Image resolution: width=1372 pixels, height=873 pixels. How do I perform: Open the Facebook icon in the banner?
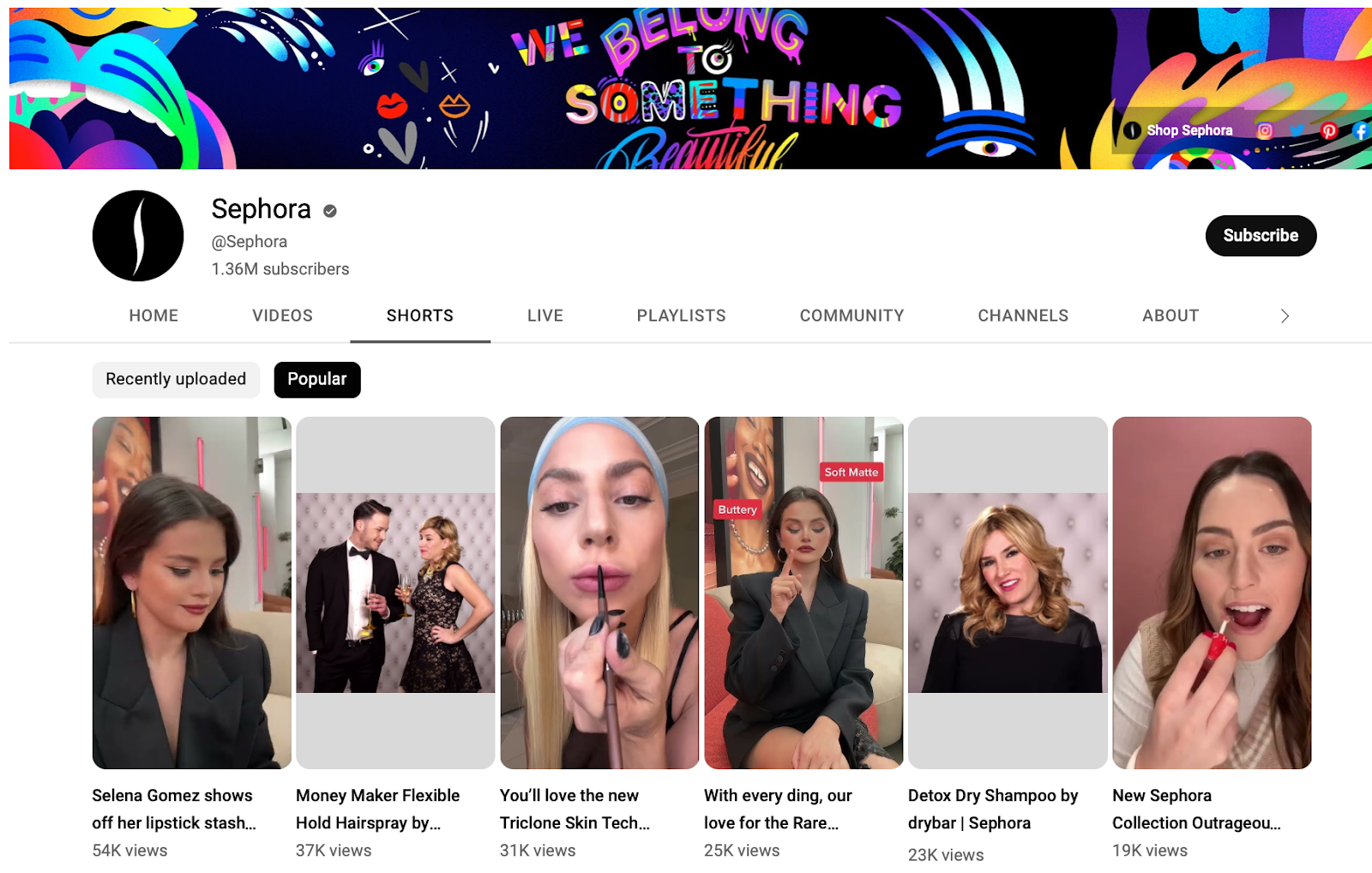(1361, 130)
